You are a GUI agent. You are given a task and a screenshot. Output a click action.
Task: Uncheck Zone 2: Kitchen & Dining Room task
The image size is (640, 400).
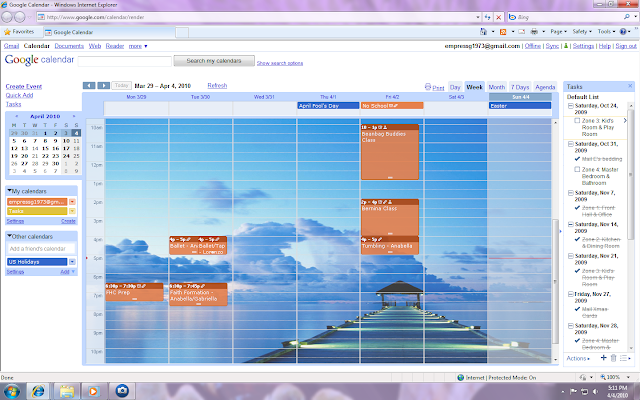tap(577, 239)
